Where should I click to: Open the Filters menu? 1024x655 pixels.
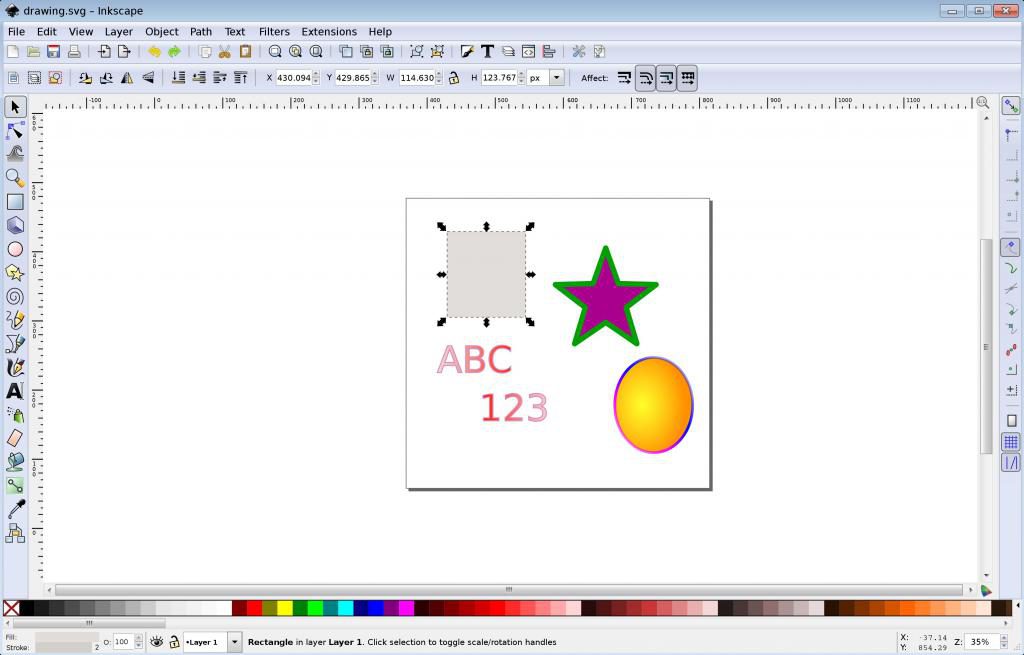click(274, 32)
